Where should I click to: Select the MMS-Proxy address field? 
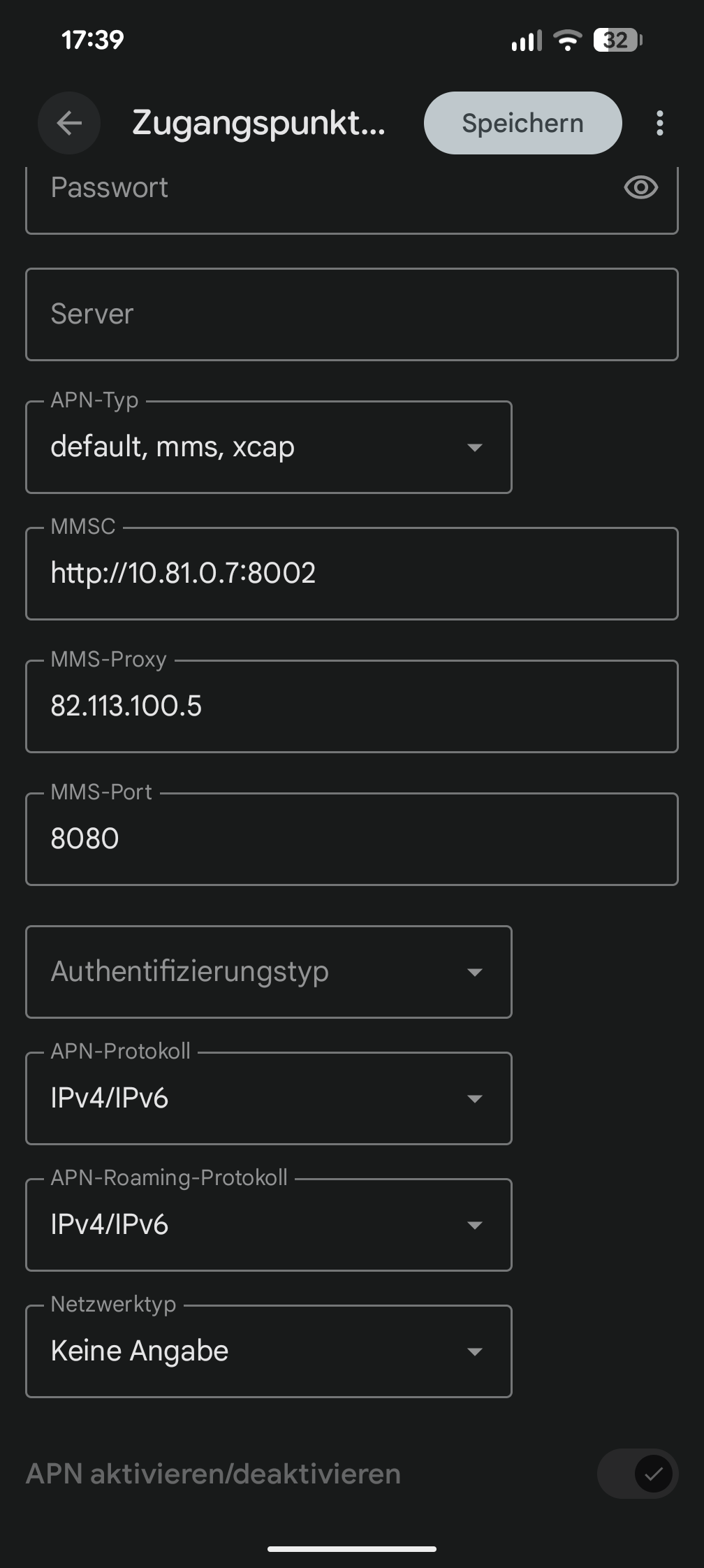pos(351,706)
